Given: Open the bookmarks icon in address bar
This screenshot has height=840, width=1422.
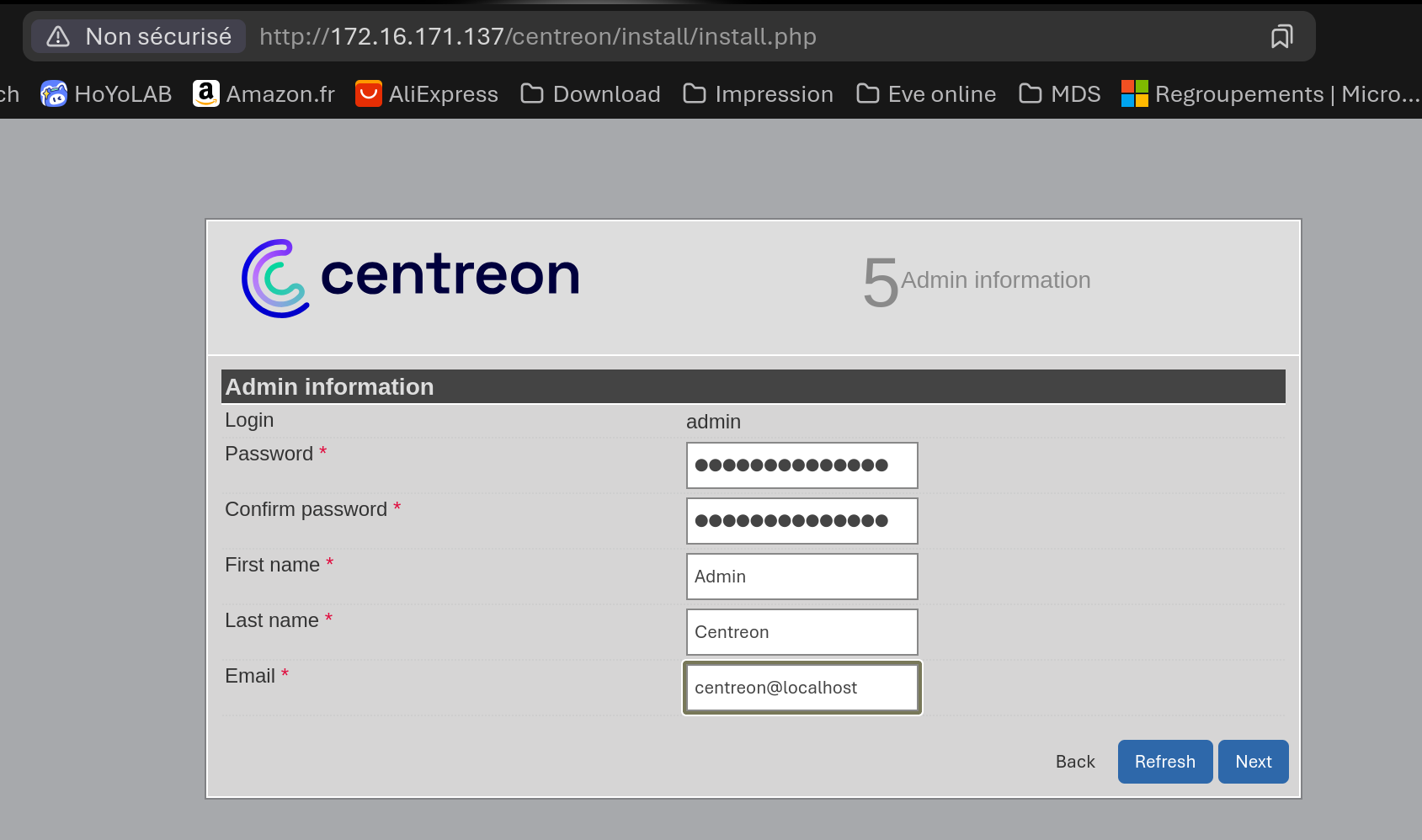Looking at the screenshot, I should 1281,36.
